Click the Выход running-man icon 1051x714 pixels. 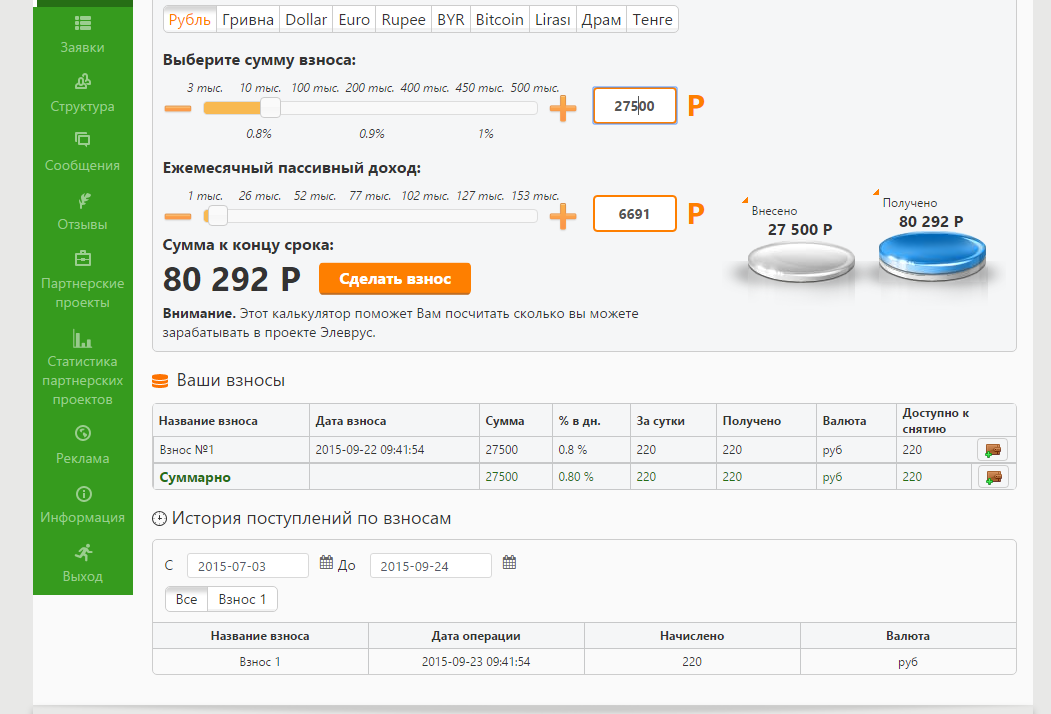click(x=83, y=552)
